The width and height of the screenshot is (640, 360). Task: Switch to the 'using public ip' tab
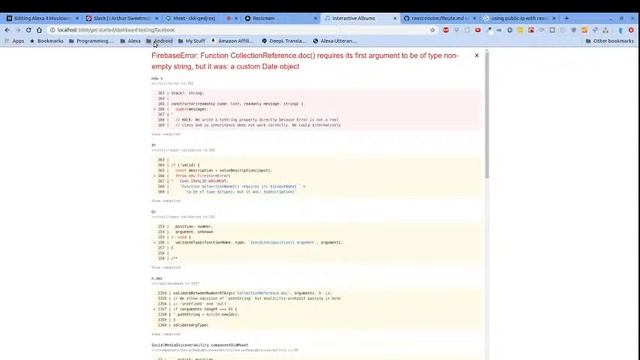point(519,18)
